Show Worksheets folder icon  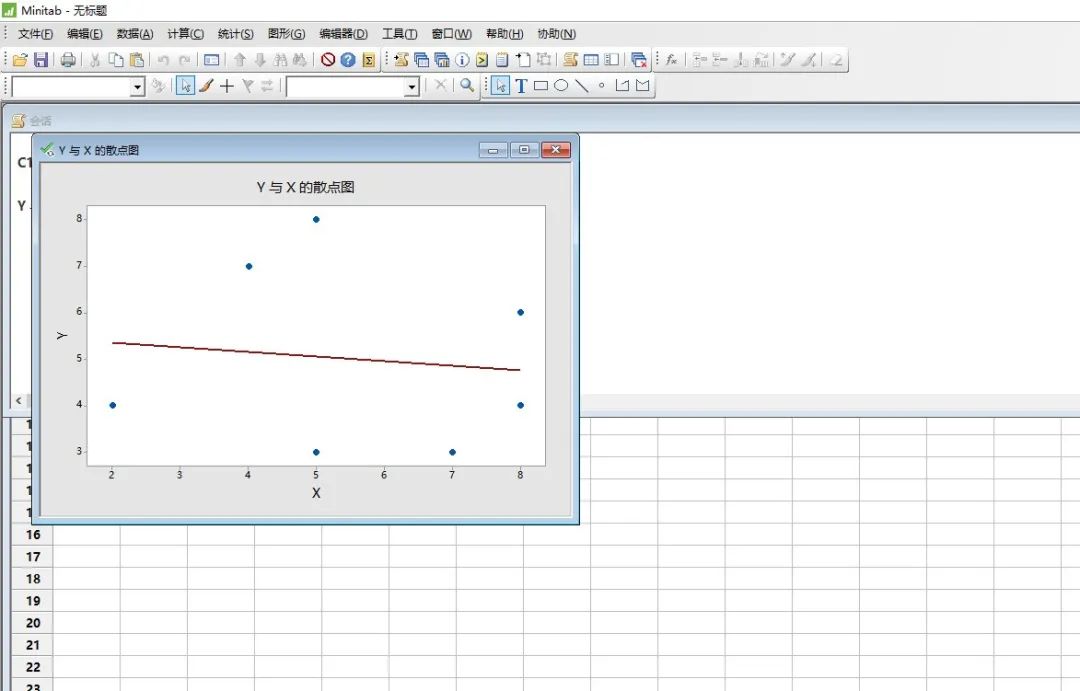[422, 60]
